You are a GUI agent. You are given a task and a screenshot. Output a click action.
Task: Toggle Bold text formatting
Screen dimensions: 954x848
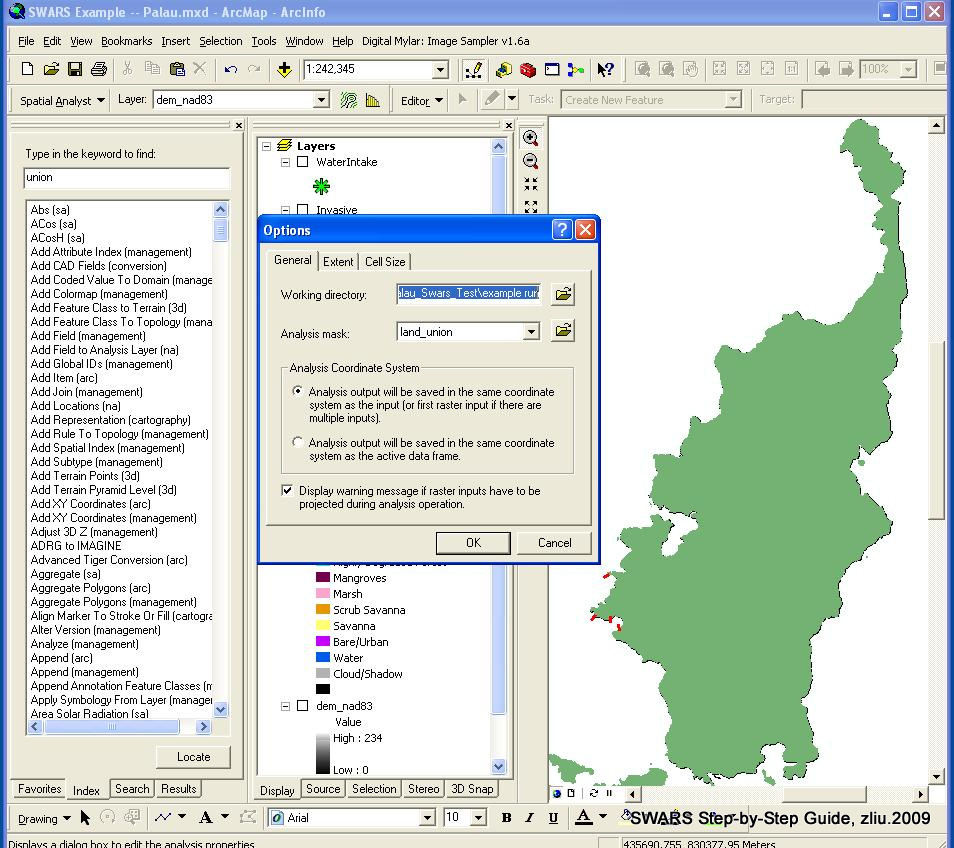point(506,818)
